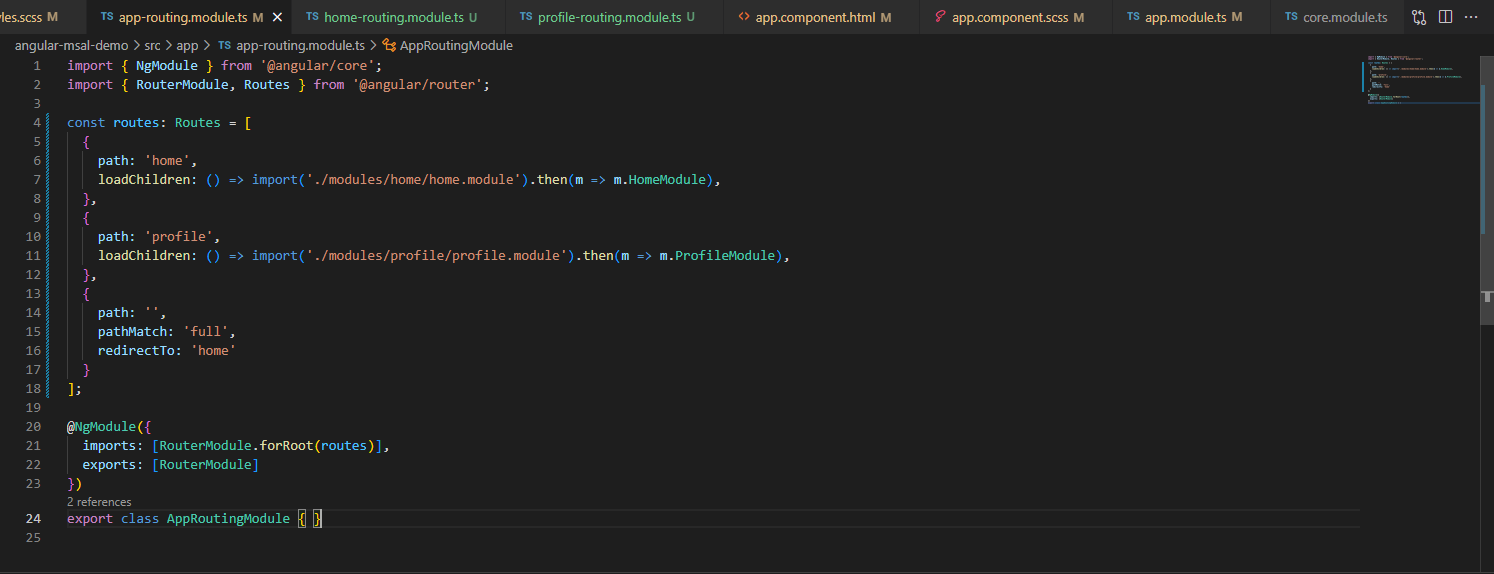Close the app-routing.module.ts tab
Image resolution: width=1494 pixels, height=574 pixels.
(277, 18)
